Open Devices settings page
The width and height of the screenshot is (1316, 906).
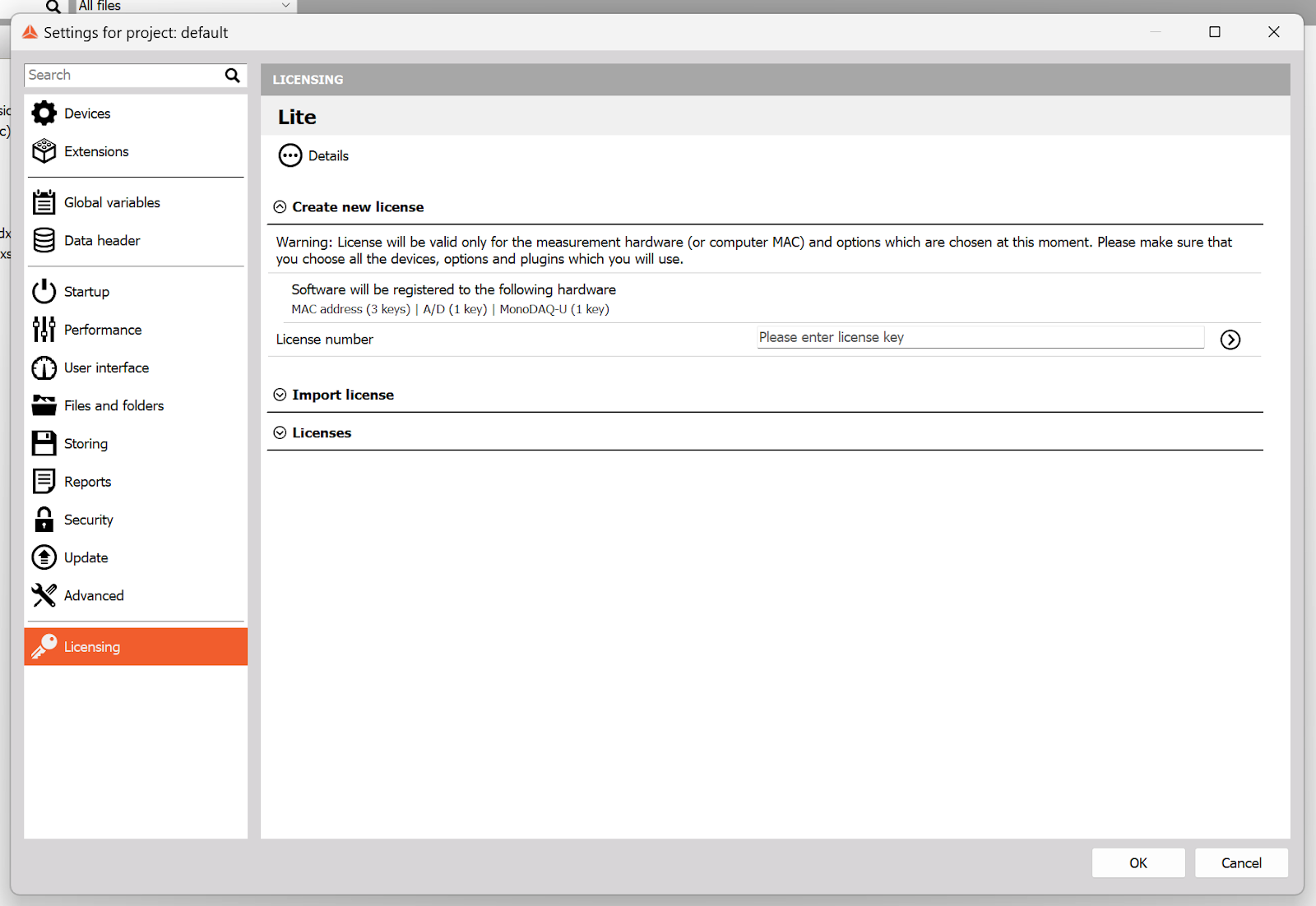[x=136, y=113]
